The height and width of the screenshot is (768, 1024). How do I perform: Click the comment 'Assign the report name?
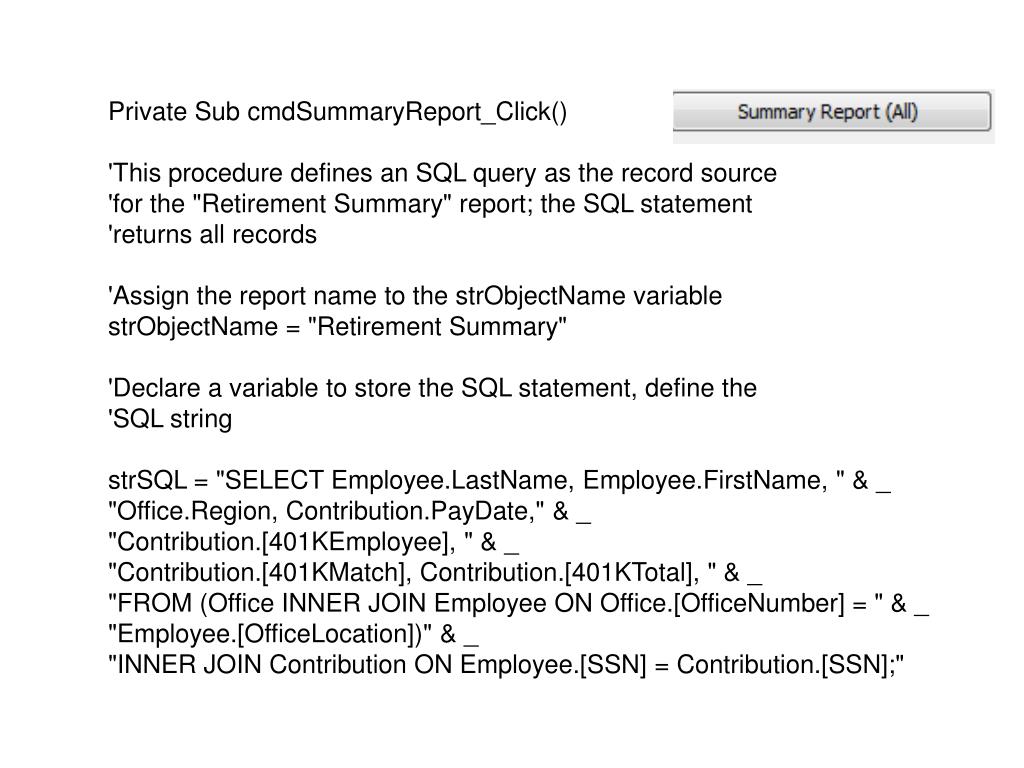pyautogui.click(x=415, y=296)
